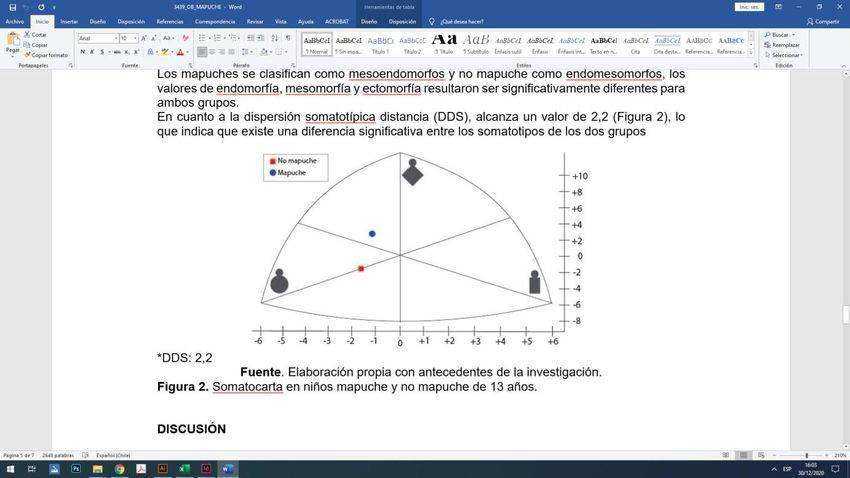Toggle bold formatting (N)

point(82,52)
